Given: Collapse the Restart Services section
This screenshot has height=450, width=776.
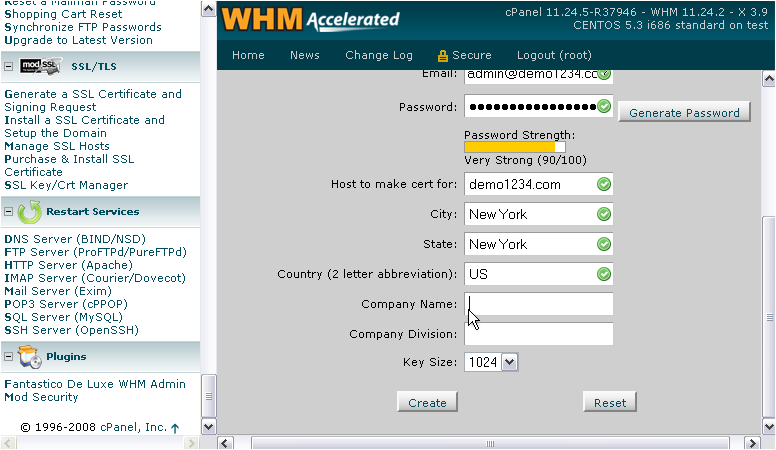Looking at the screenshot, I should (9, 212).
